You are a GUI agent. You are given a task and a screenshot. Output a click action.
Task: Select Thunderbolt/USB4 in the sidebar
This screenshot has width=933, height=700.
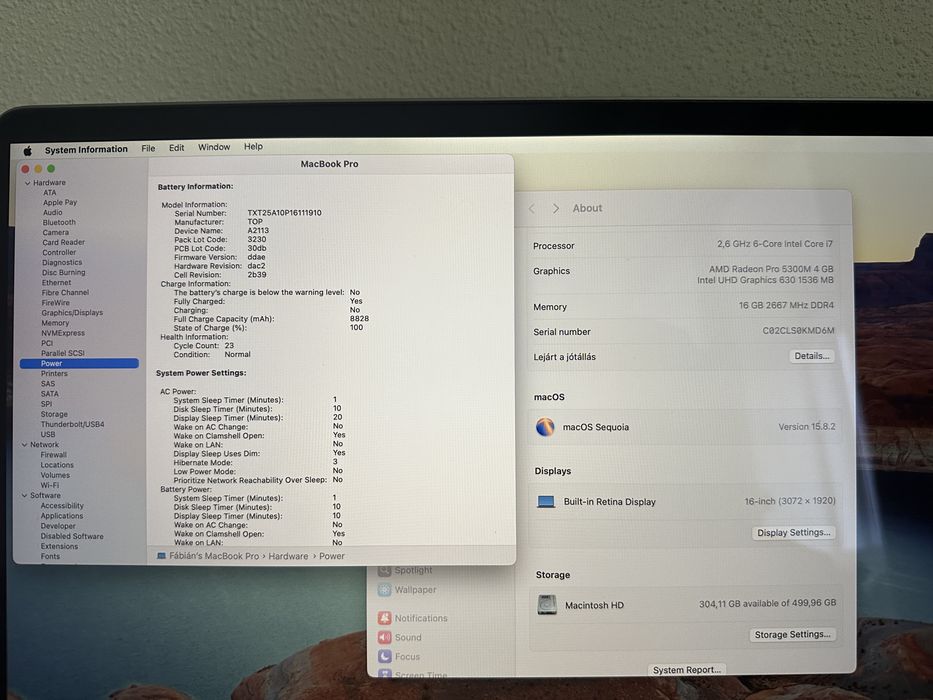coord(72,424)
